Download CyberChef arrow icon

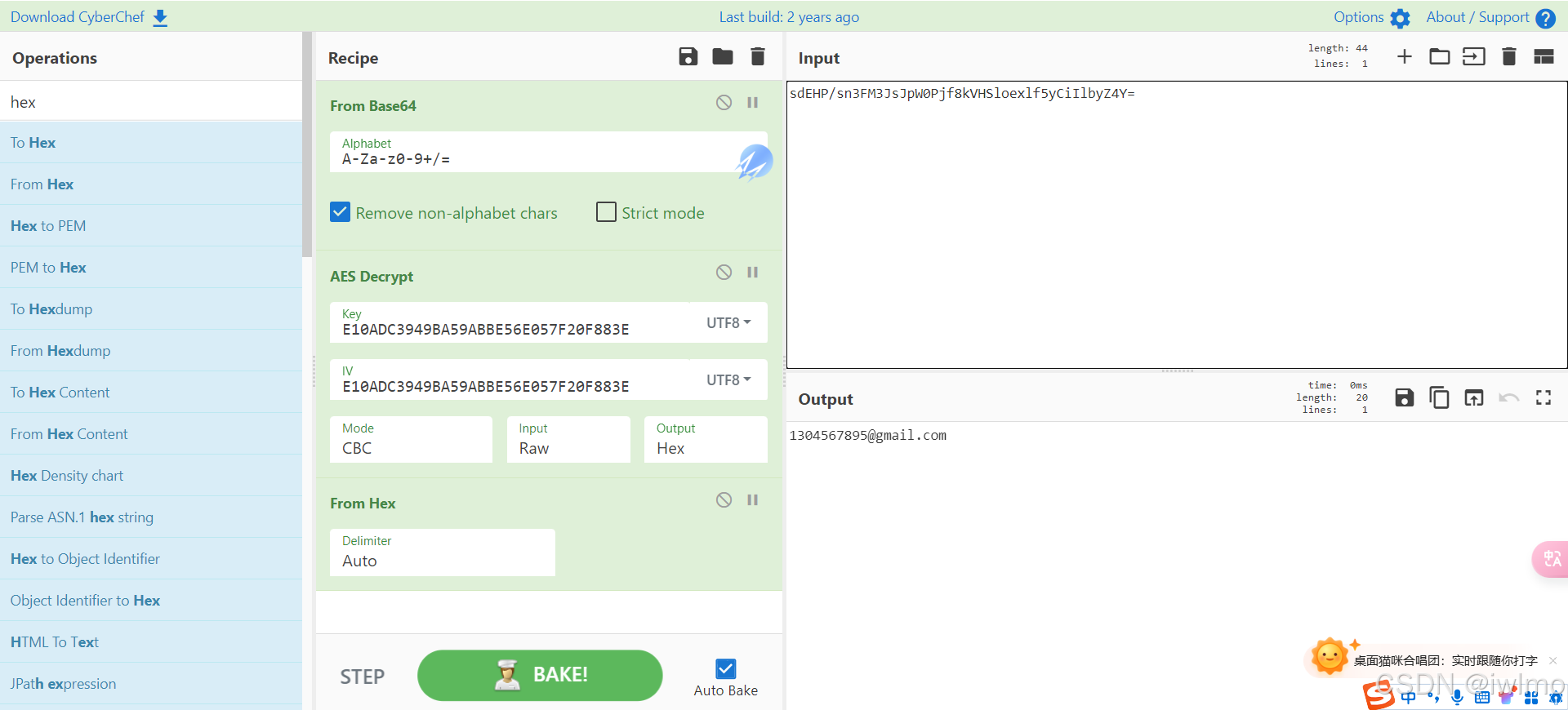click(160, 18)
